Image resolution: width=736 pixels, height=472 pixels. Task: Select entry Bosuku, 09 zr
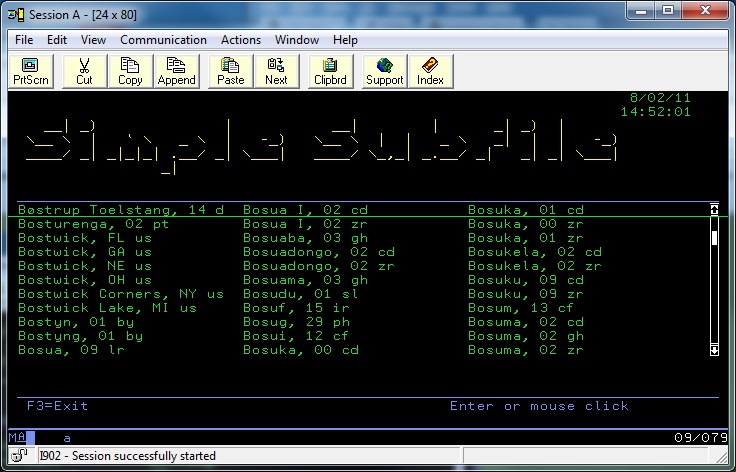[526, 294]
